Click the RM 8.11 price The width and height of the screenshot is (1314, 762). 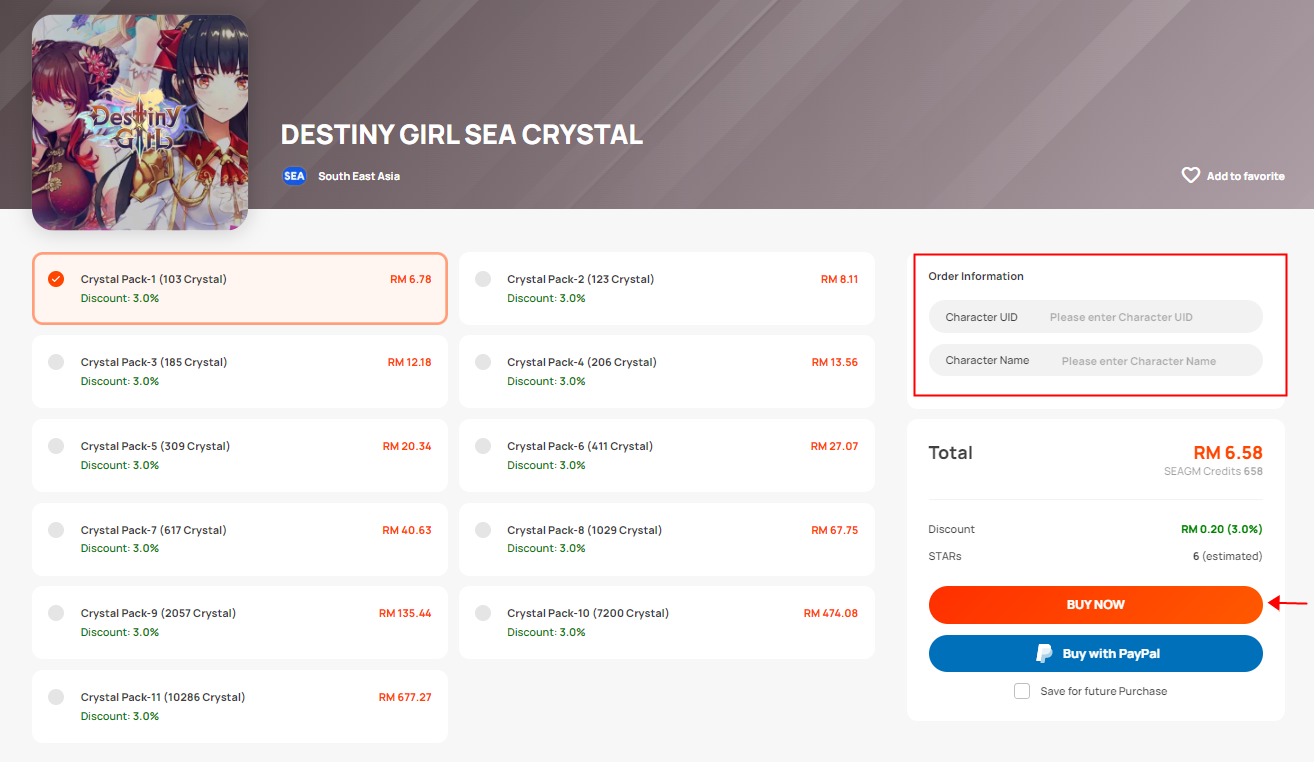[x=839, y=279]
